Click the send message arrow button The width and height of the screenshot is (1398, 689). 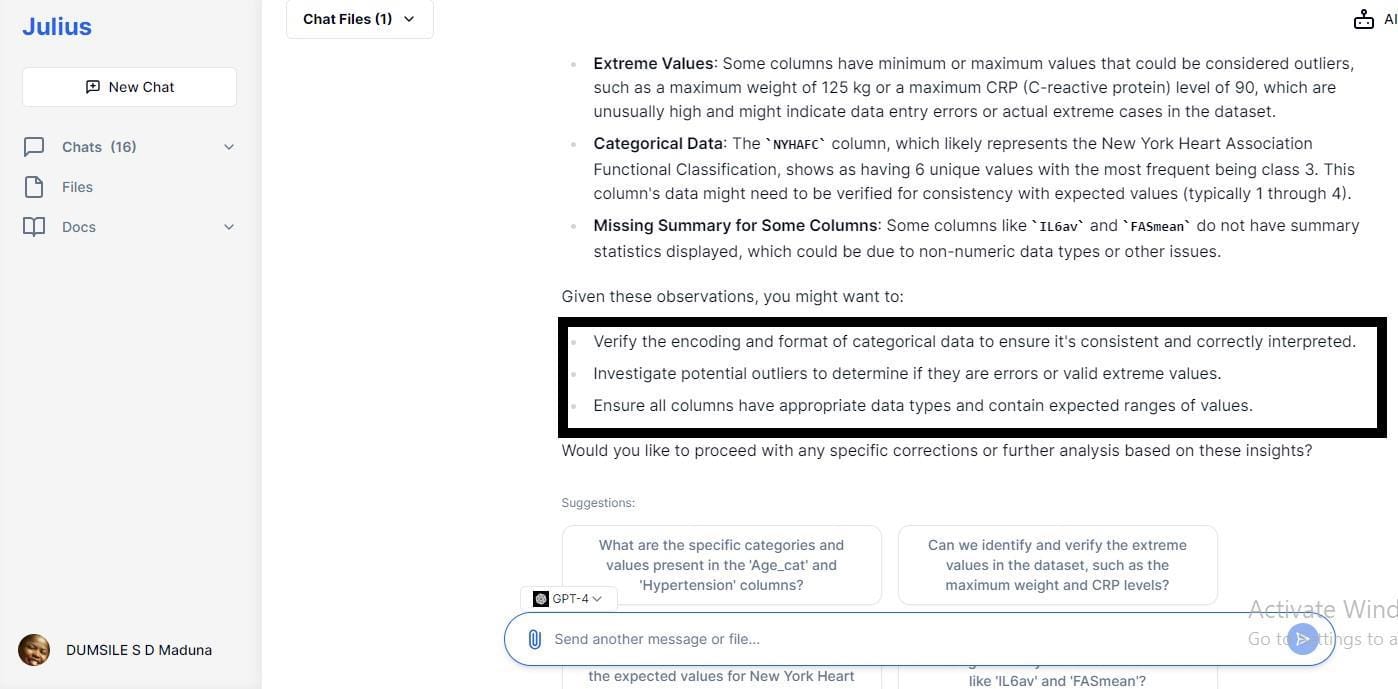1302,639
